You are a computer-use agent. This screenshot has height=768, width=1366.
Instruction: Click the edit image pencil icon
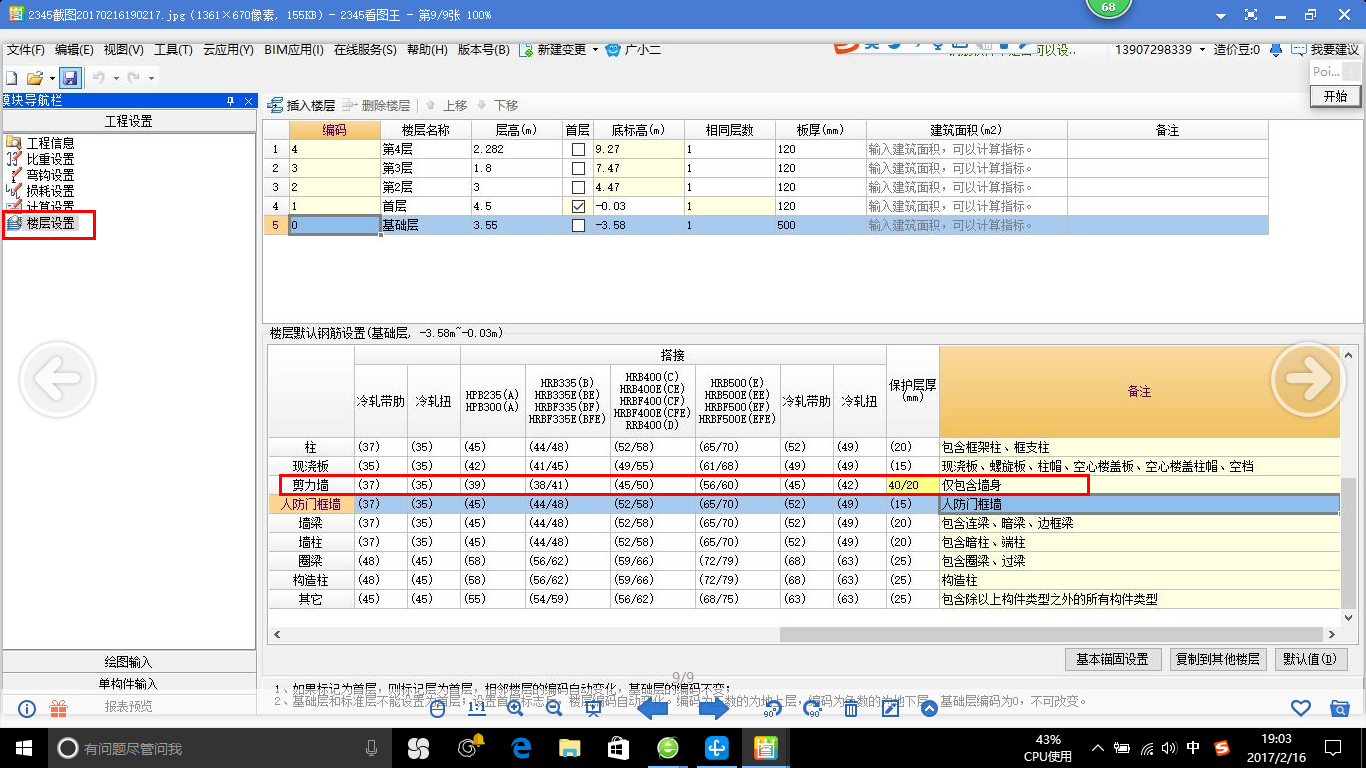point(890,709)
